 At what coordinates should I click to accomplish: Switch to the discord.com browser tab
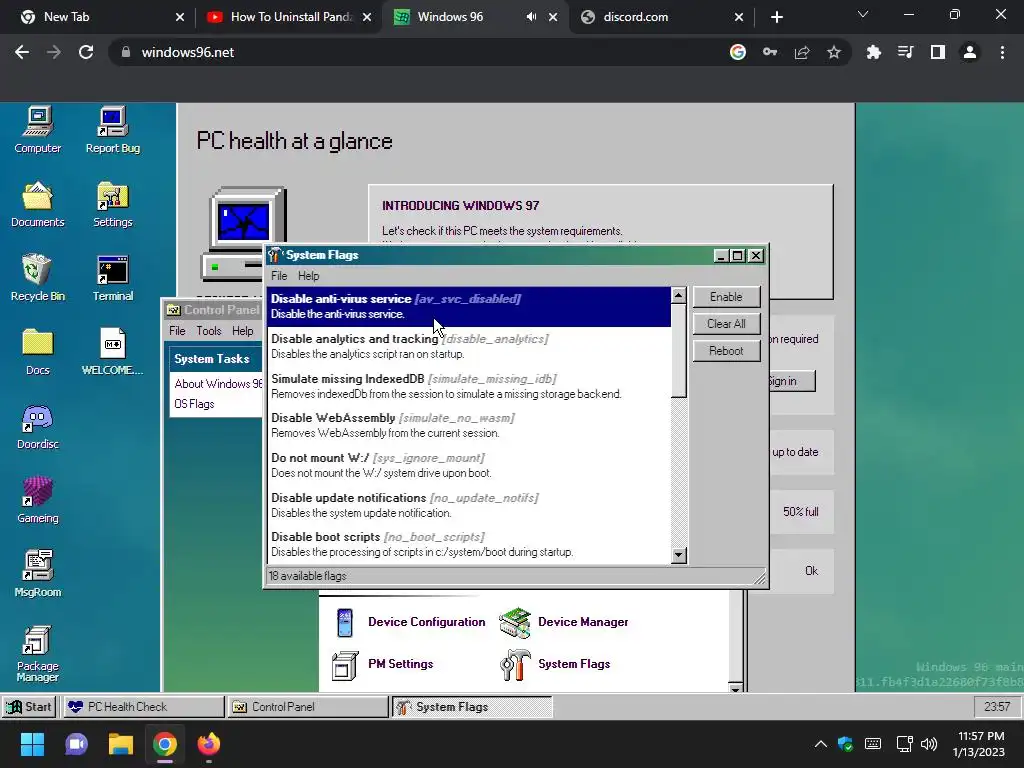coord(662,17)
